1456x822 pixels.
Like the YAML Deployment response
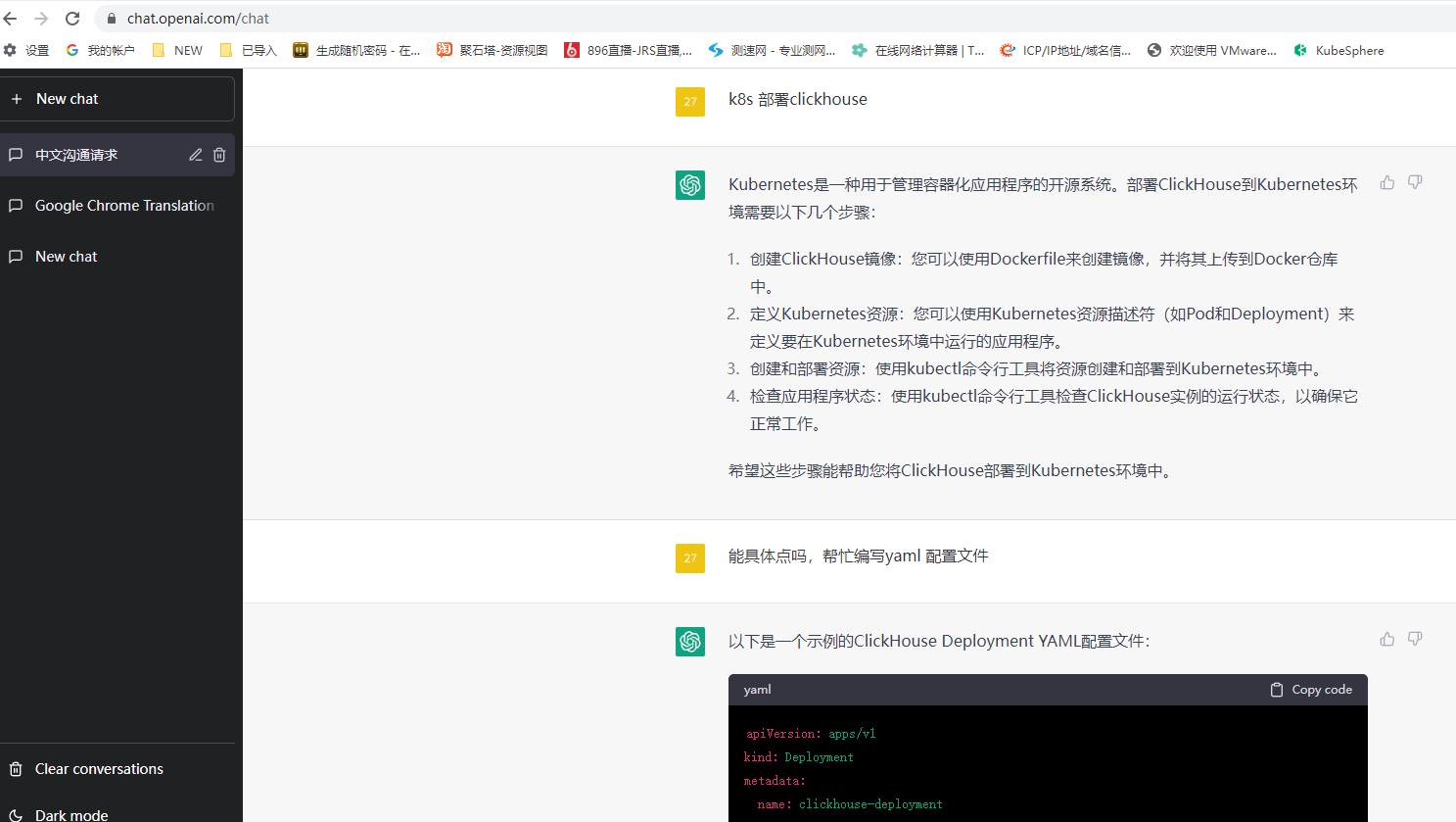pyautogui.click(x=1386, y=639)
